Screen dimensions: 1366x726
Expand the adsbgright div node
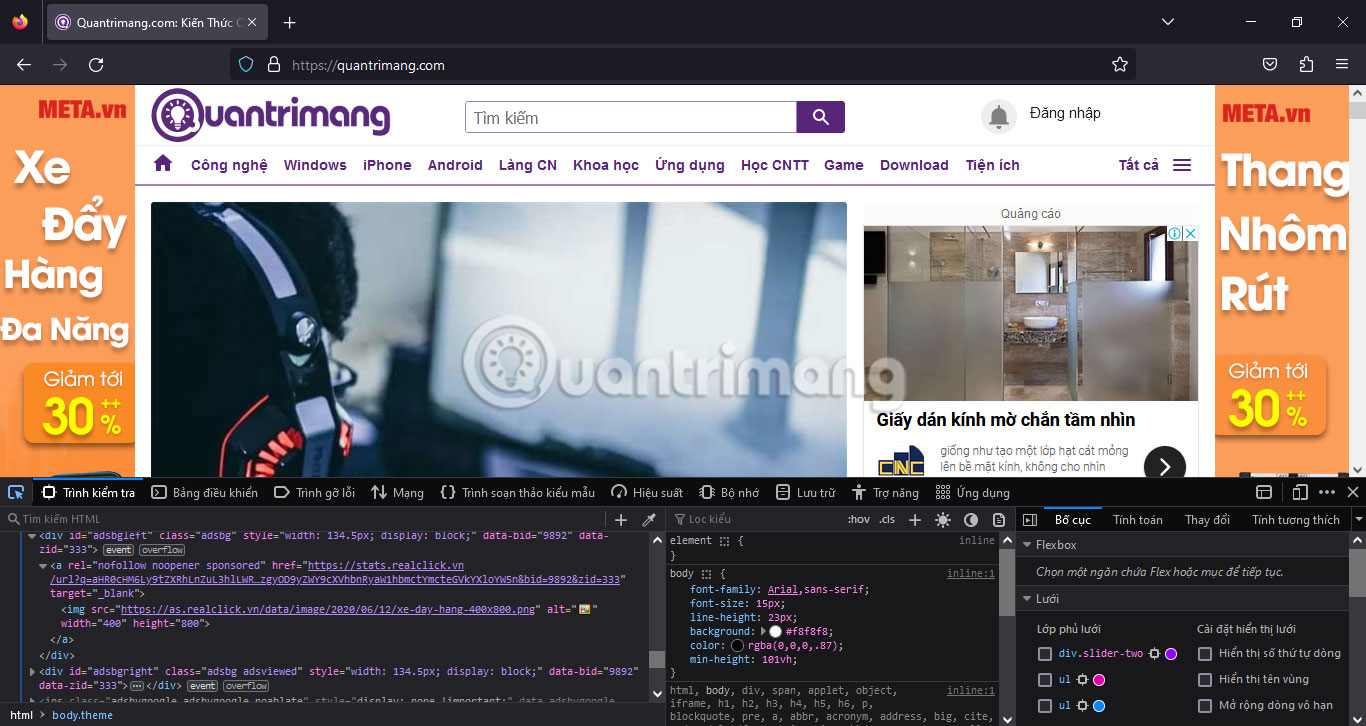click(31, 671)
